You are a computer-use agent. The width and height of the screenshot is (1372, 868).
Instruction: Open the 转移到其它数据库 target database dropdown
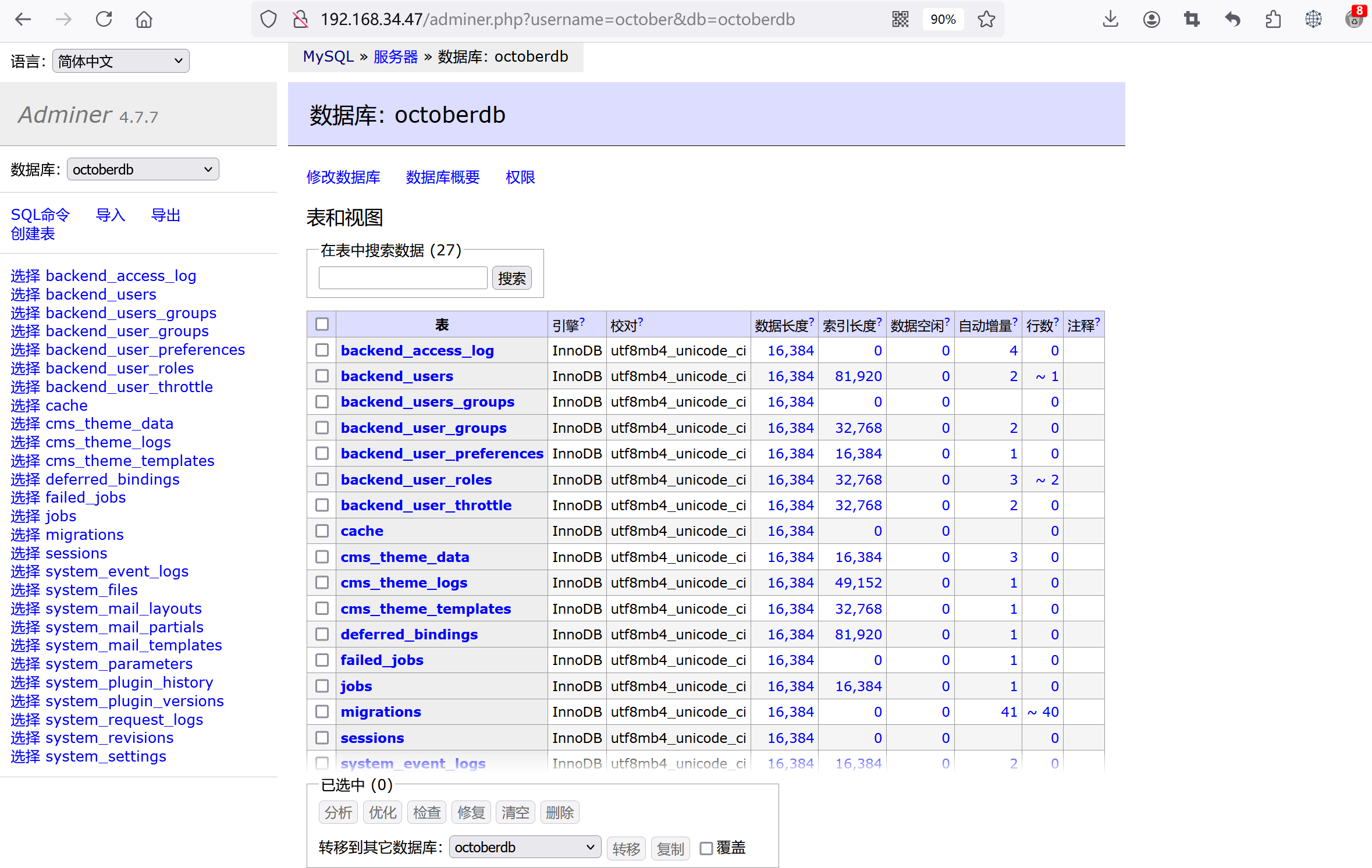click(x=525, y=847)
